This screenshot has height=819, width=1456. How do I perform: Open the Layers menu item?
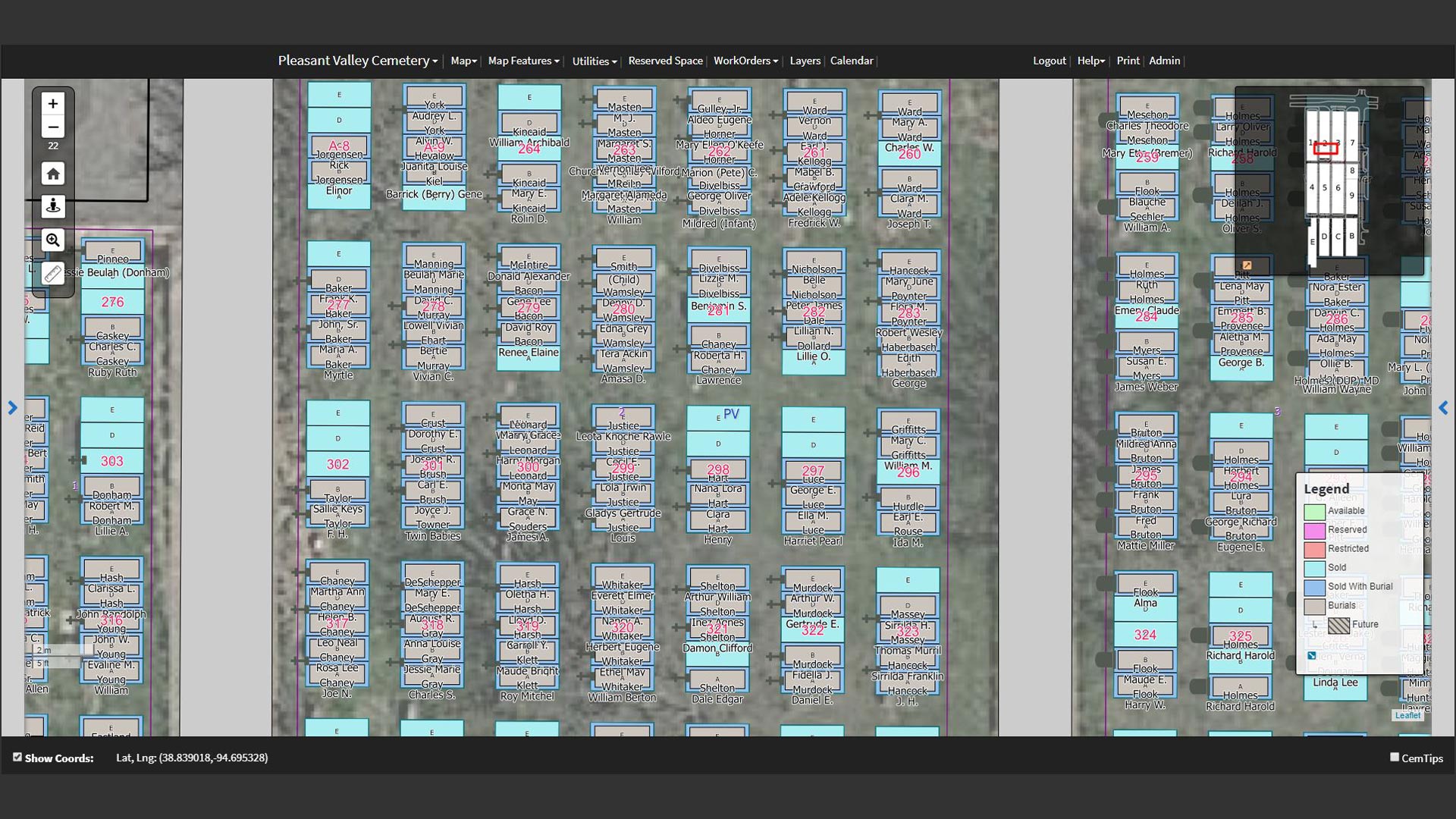[x=805, y=61]
